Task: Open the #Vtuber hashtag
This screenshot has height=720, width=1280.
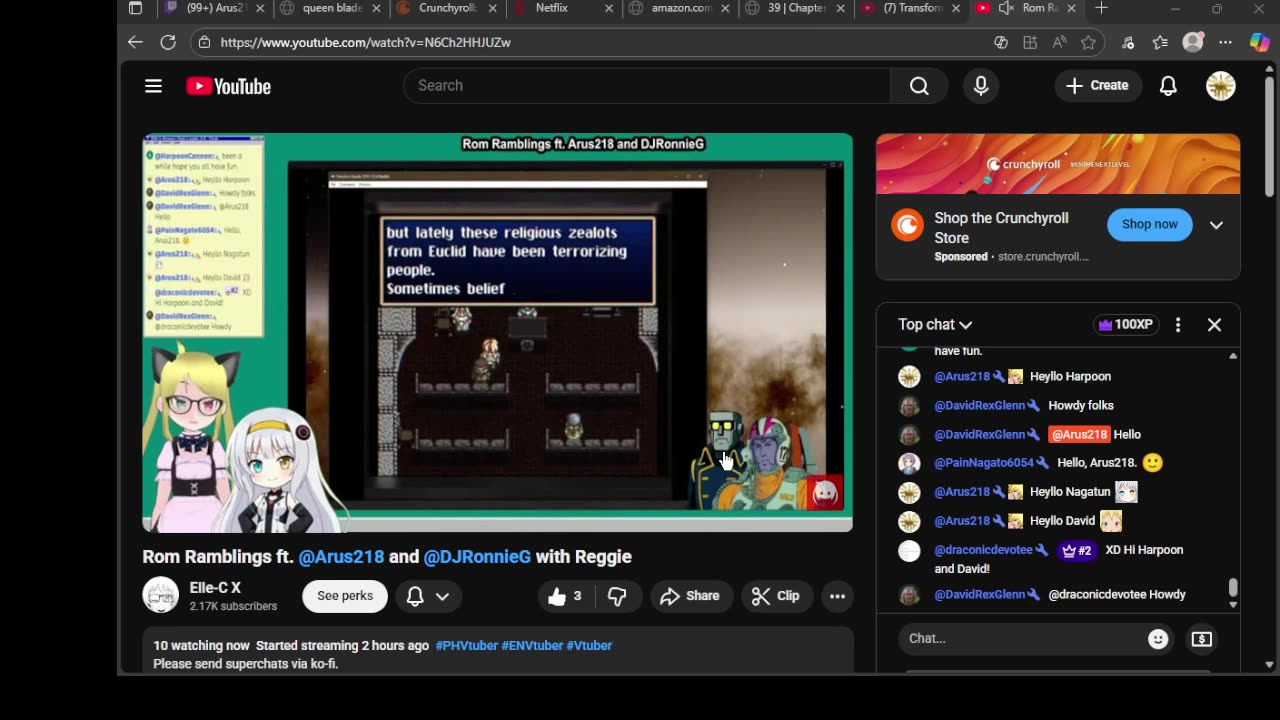Action: [x=589, y=646]
